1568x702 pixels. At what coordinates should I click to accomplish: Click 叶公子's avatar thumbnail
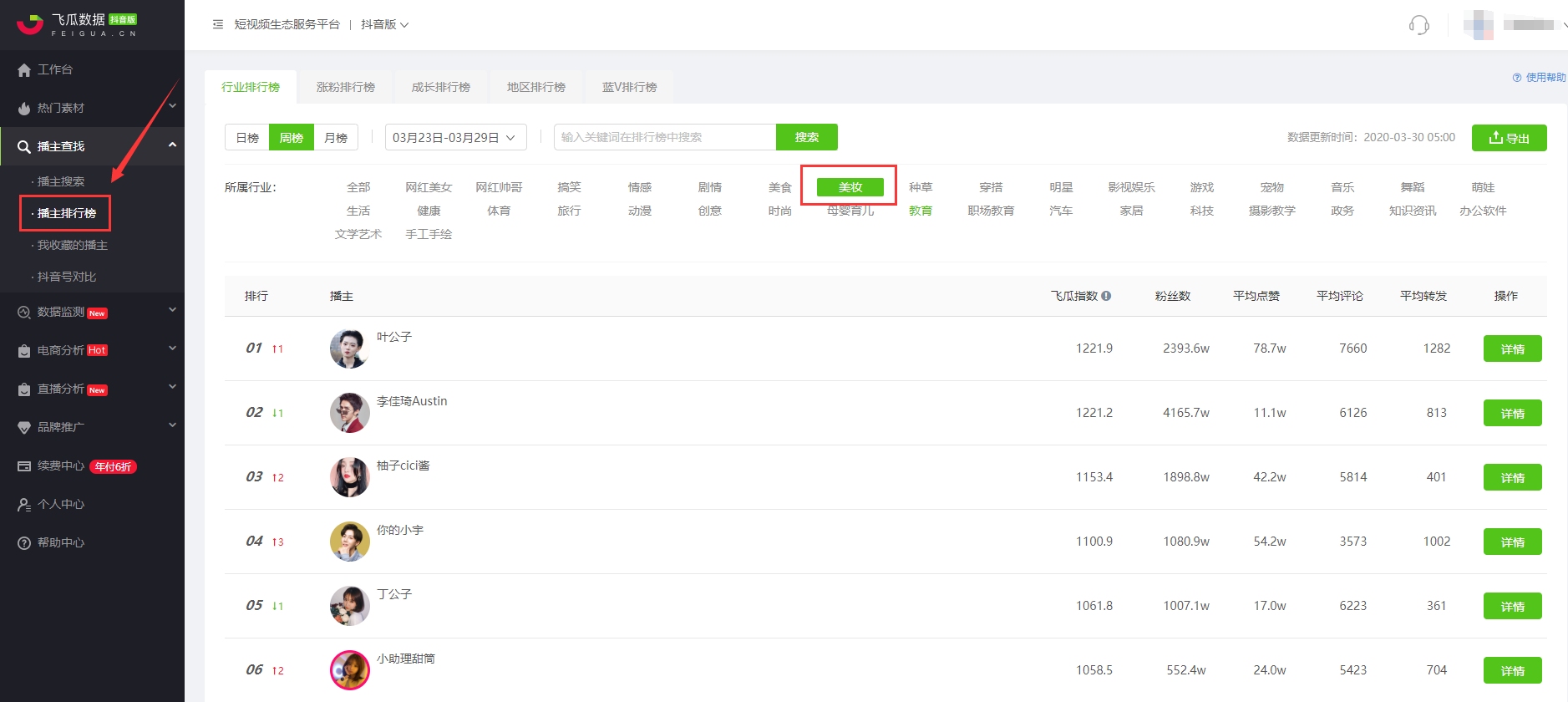tap(349, 348)
